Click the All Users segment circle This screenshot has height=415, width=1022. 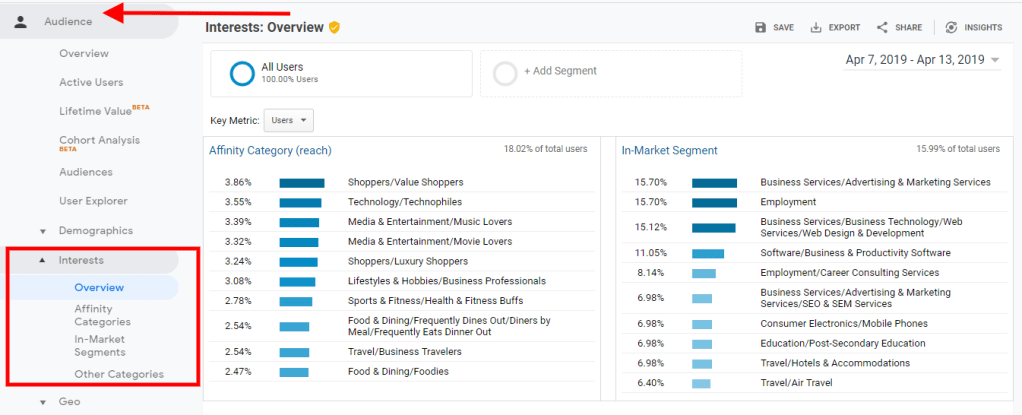point(241,73)
